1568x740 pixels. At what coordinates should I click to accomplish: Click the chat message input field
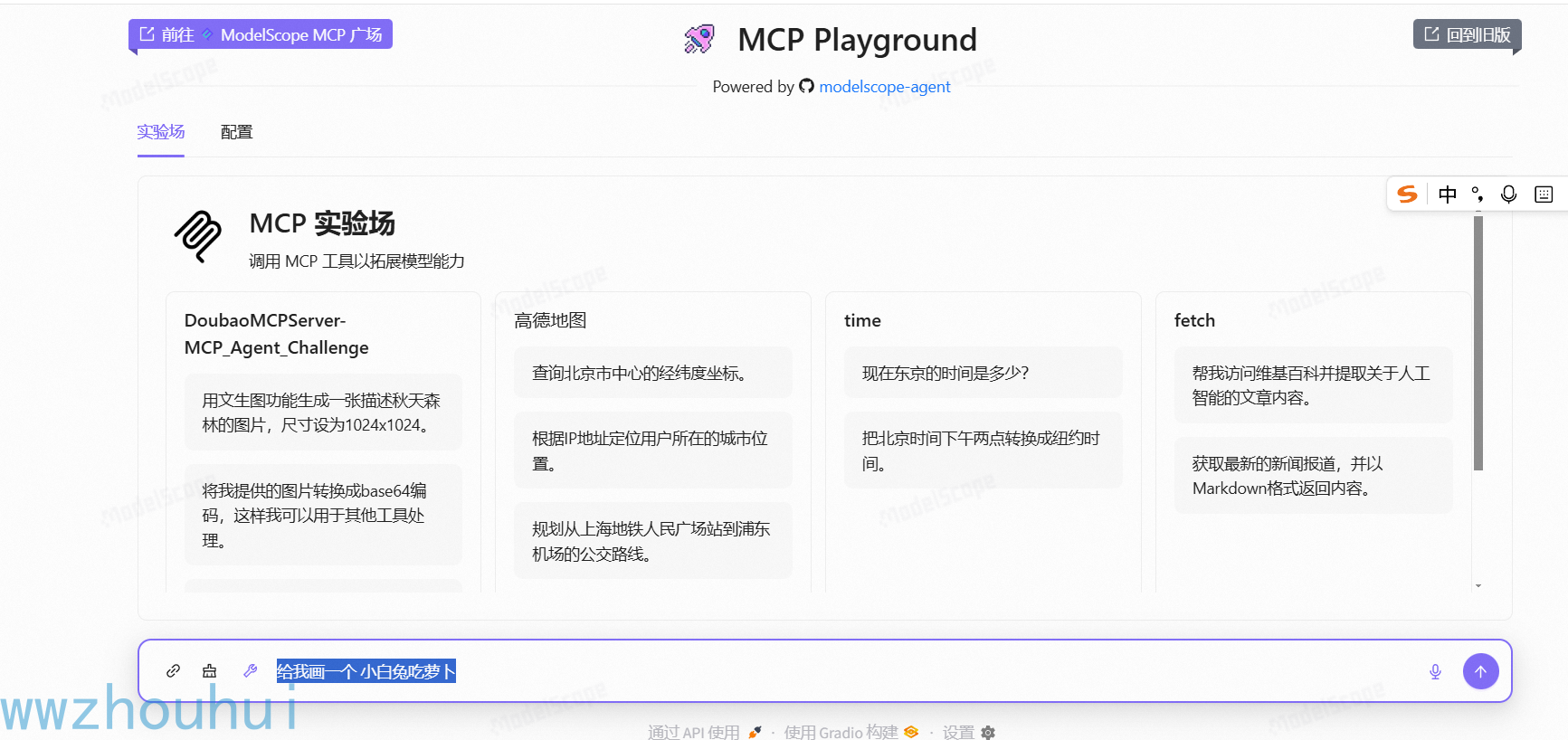point(841,671)
